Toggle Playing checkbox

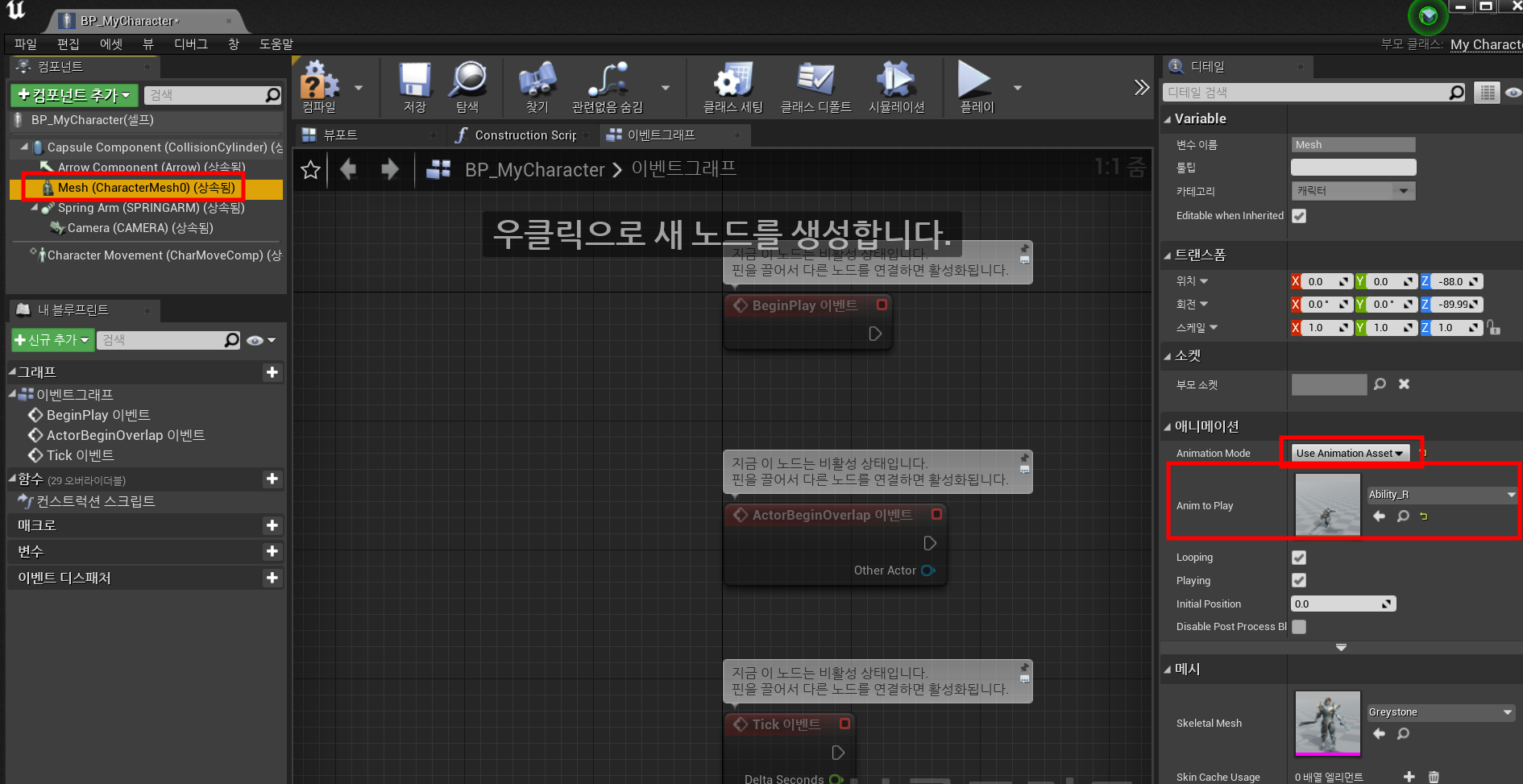pos(1299,580)
